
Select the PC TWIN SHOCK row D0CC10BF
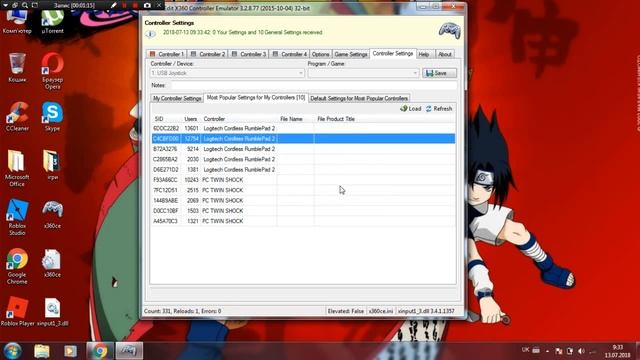[303, 211]
